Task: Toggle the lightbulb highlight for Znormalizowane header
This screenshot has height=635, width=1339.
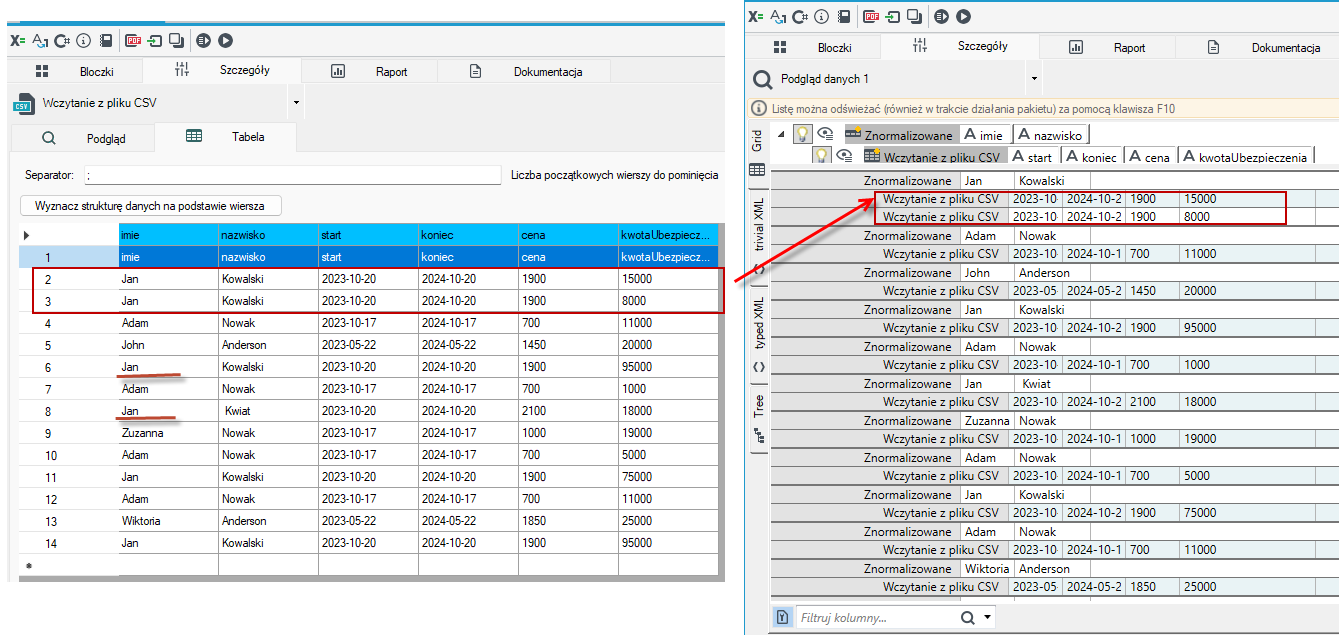Action: click(802, 134)
